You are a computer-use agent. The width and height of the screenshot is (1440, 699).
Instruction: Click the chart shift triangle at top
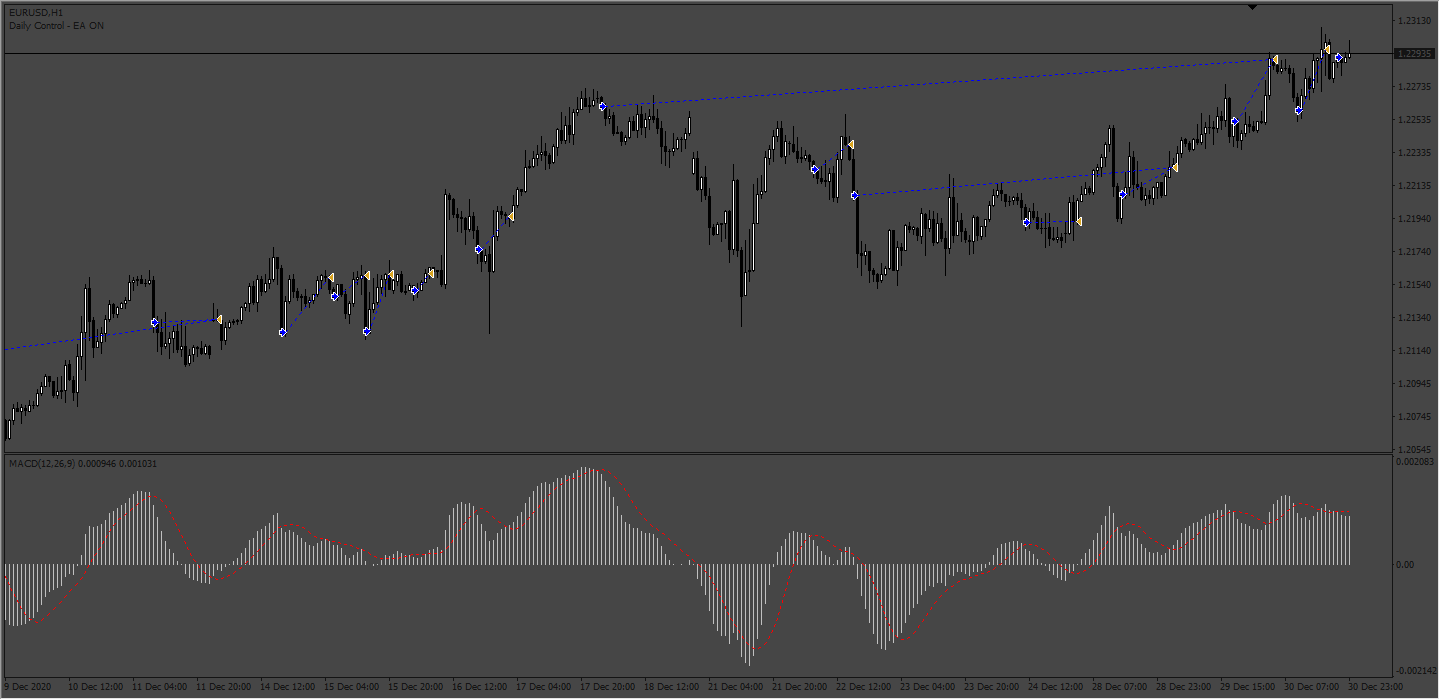click(1252, 7)
